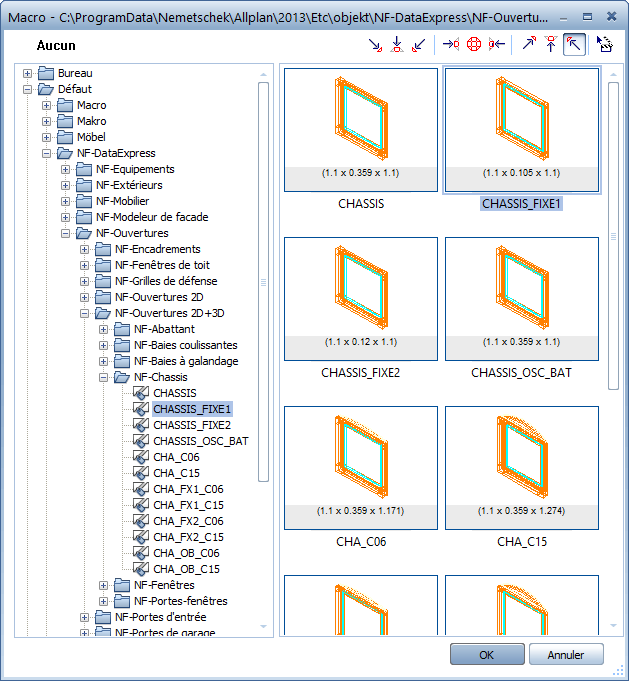This screenshot has width=629, height=681.
Task: Click the OK button
Action: (487, 654)
